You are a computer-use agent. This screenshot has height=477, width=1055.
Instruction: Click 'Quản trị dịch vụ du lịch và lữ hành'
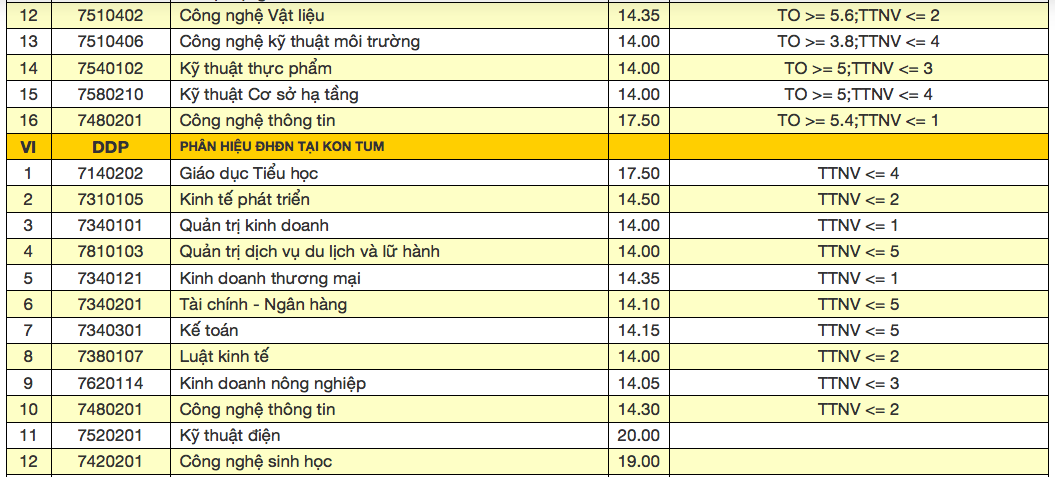coord(309,251)
